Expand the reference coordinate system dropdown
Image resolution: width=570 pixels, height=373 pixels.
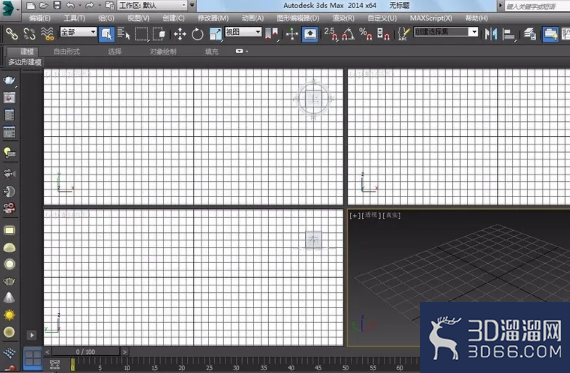243,32
